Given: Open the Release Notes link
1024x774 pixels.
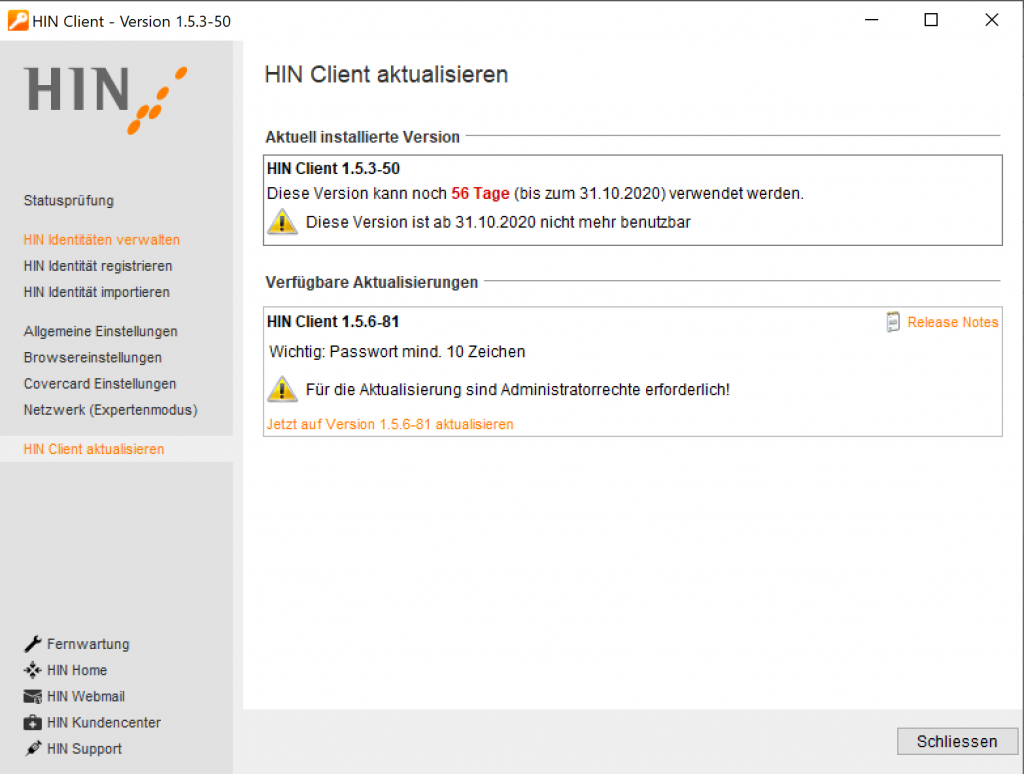Looking at the screenshot, I should pos(953,322).
